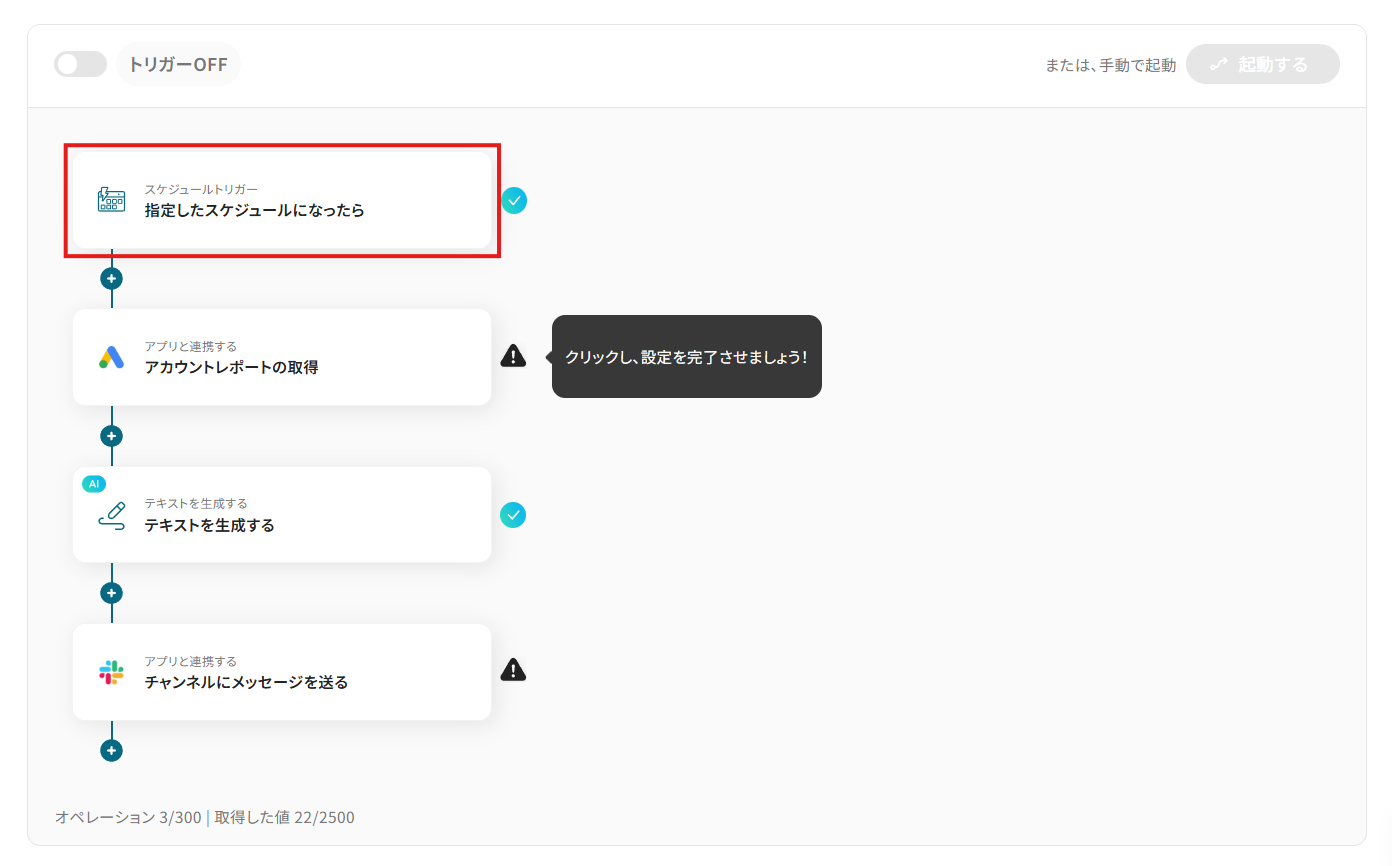1392x866 pixels.
Task: Click the 取得した値 22/2500 counter
Action: [x=284, y=818]
